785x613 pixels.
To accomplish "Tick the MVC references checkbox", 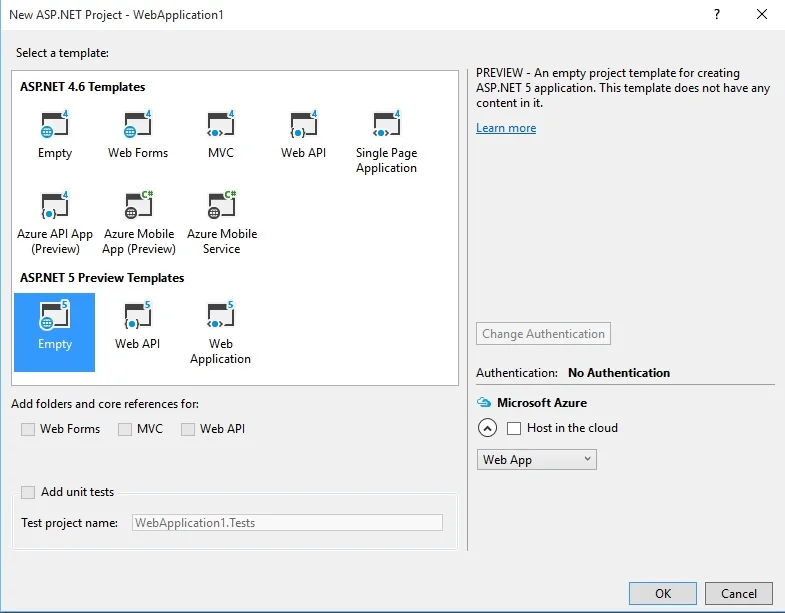I will click(125, 429).
